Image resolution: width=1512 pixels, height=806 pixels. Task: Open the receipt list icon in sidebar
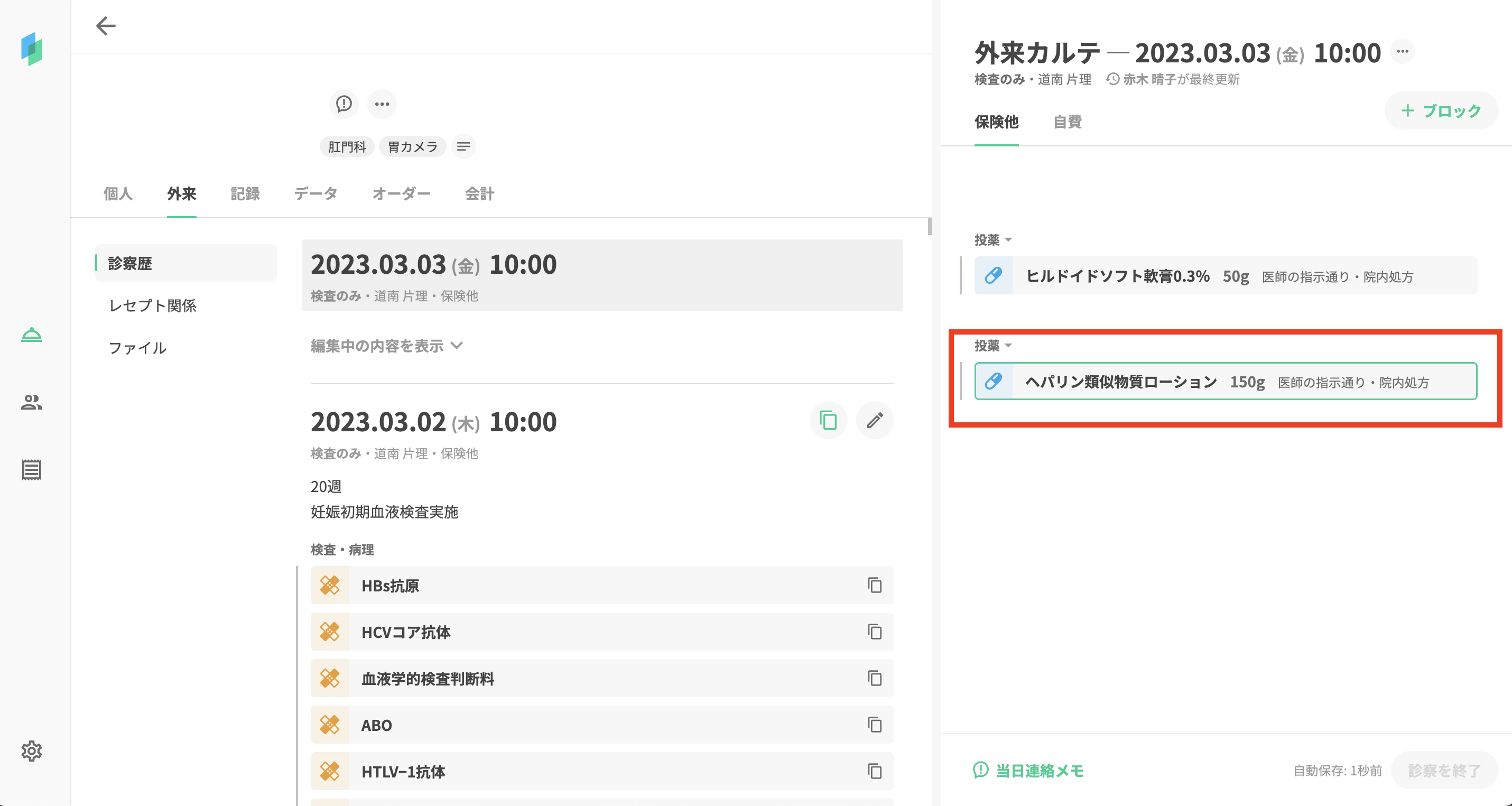click(x=32, y=470)
